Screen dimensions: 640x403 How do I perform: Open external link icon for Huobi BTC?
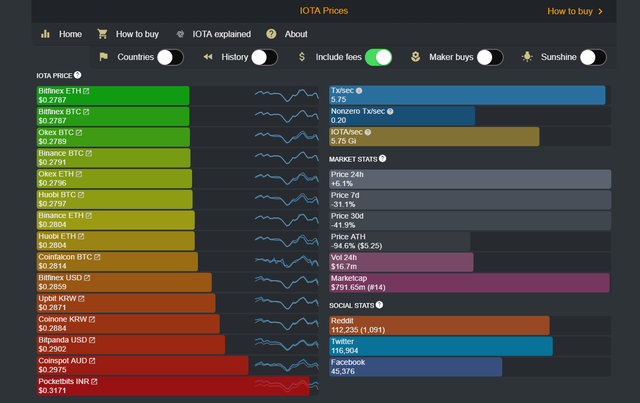[81, 195]
